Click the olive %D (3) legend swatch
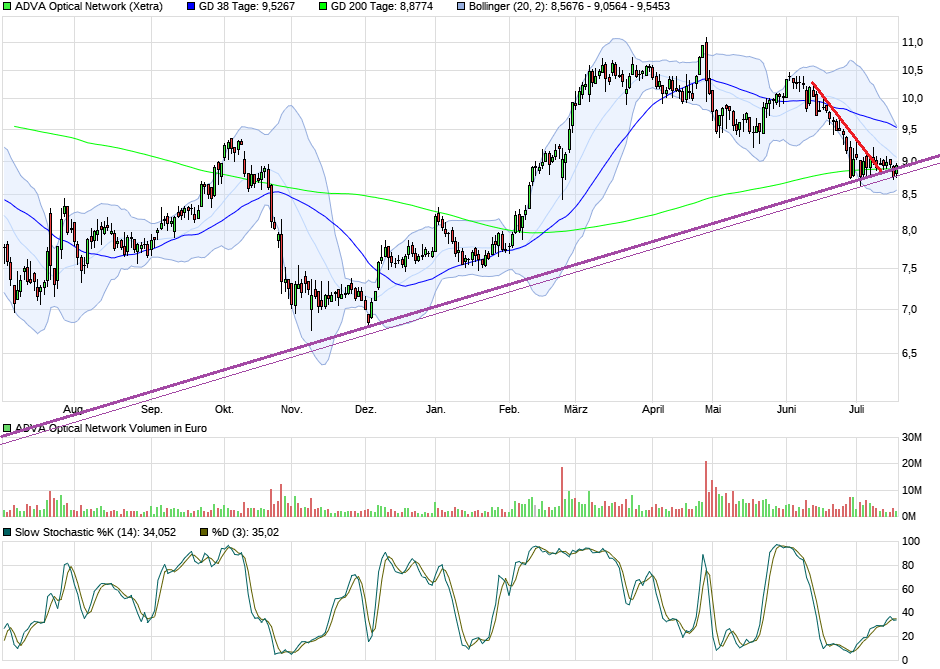Image resolution: width=940 pixels, height=669 pixels. [204, 532]
